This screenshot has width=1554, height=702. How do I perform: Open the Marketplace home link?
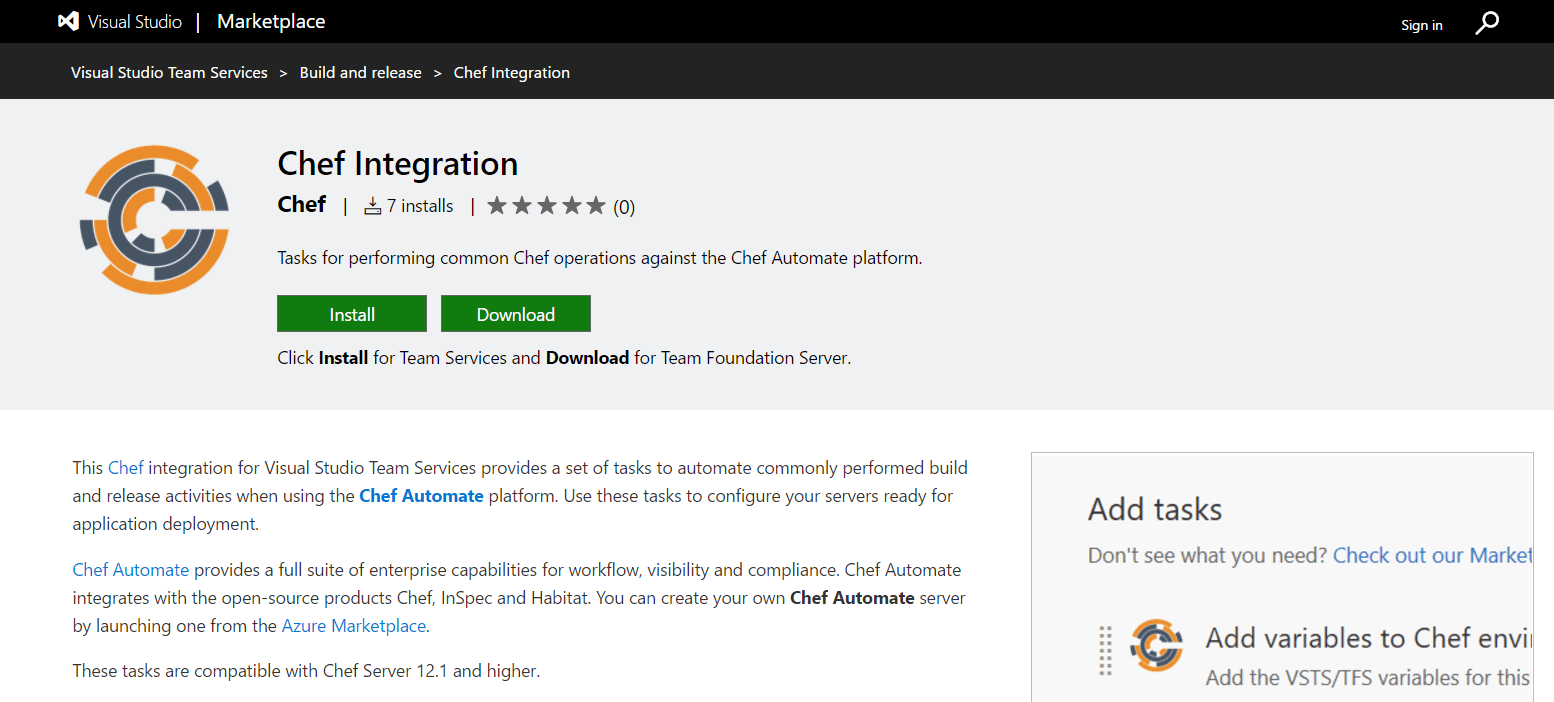pyautogui.click(x=270, y=21)
